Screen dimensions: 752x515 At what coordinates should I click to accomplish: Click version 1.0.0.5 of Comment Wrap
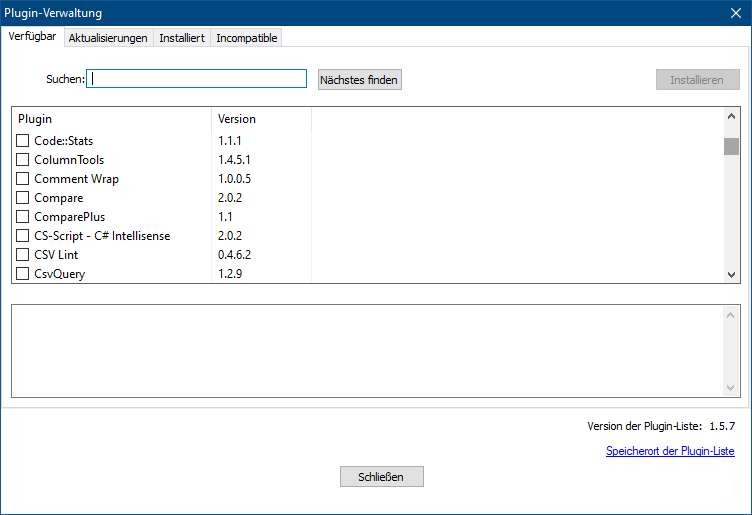(x=235, y=179)
